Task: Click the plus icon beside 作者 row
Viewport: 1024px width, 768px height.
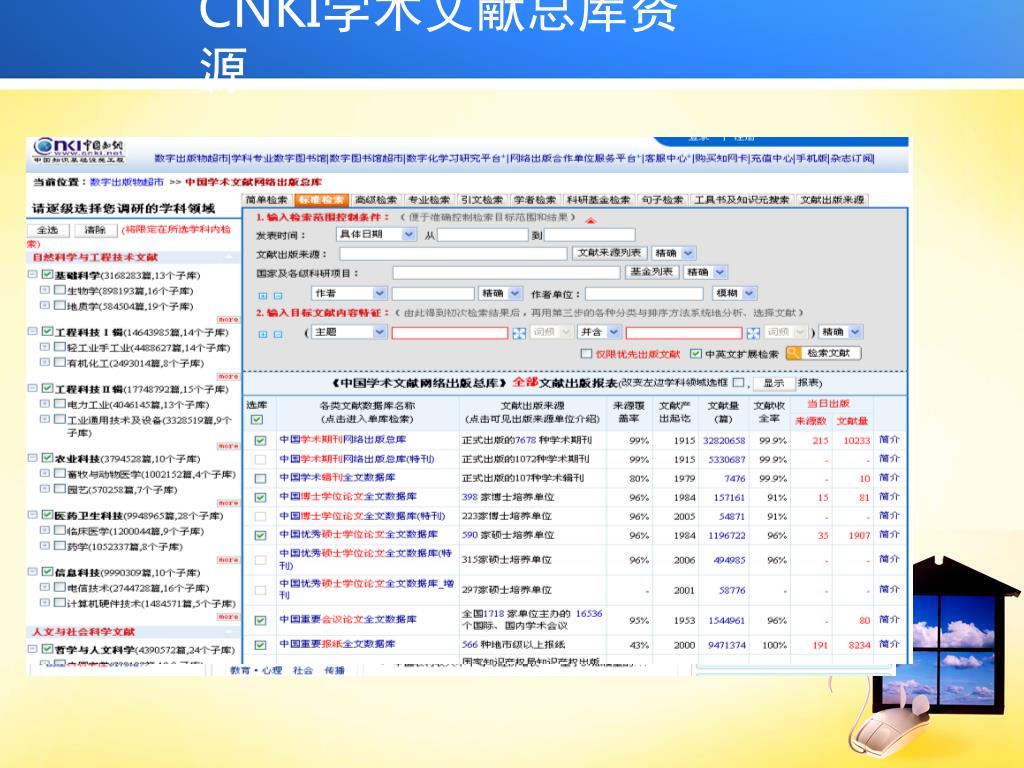Action: pos(263,296)
